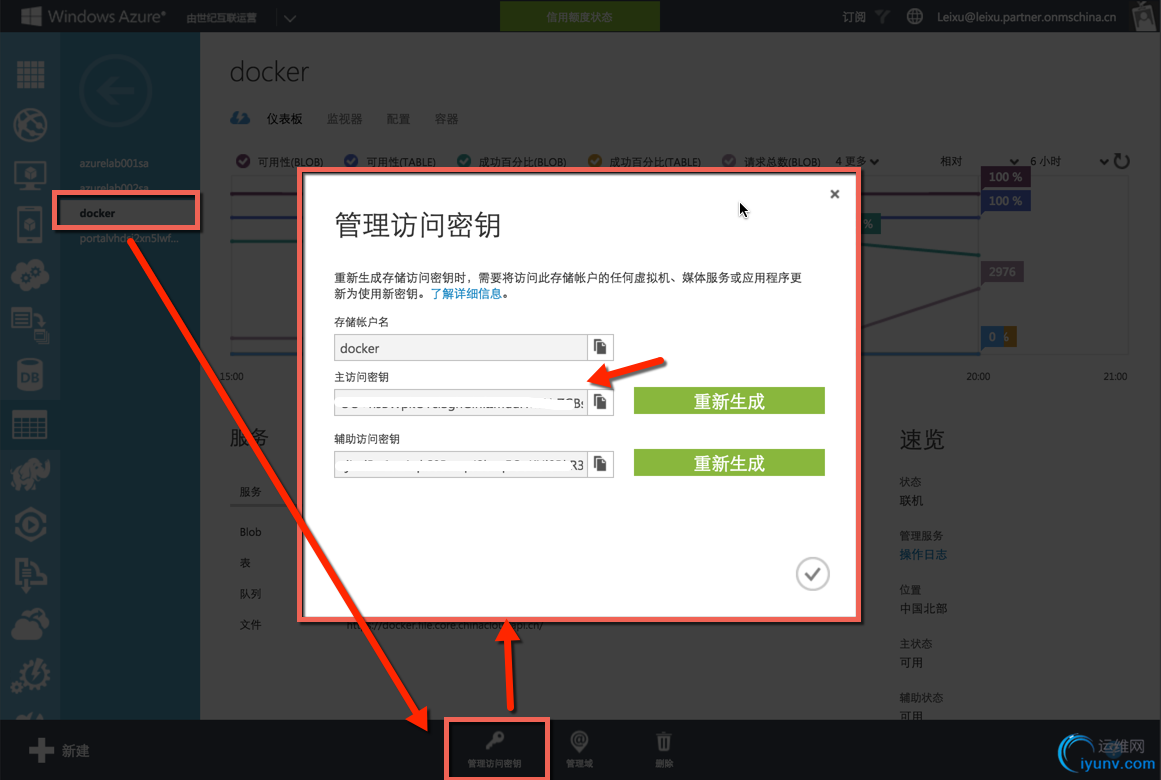This screenshot has height=780, width=1161.
Task: Open Mobile Services phone icon in sidebar
Action: click(30, 224)
